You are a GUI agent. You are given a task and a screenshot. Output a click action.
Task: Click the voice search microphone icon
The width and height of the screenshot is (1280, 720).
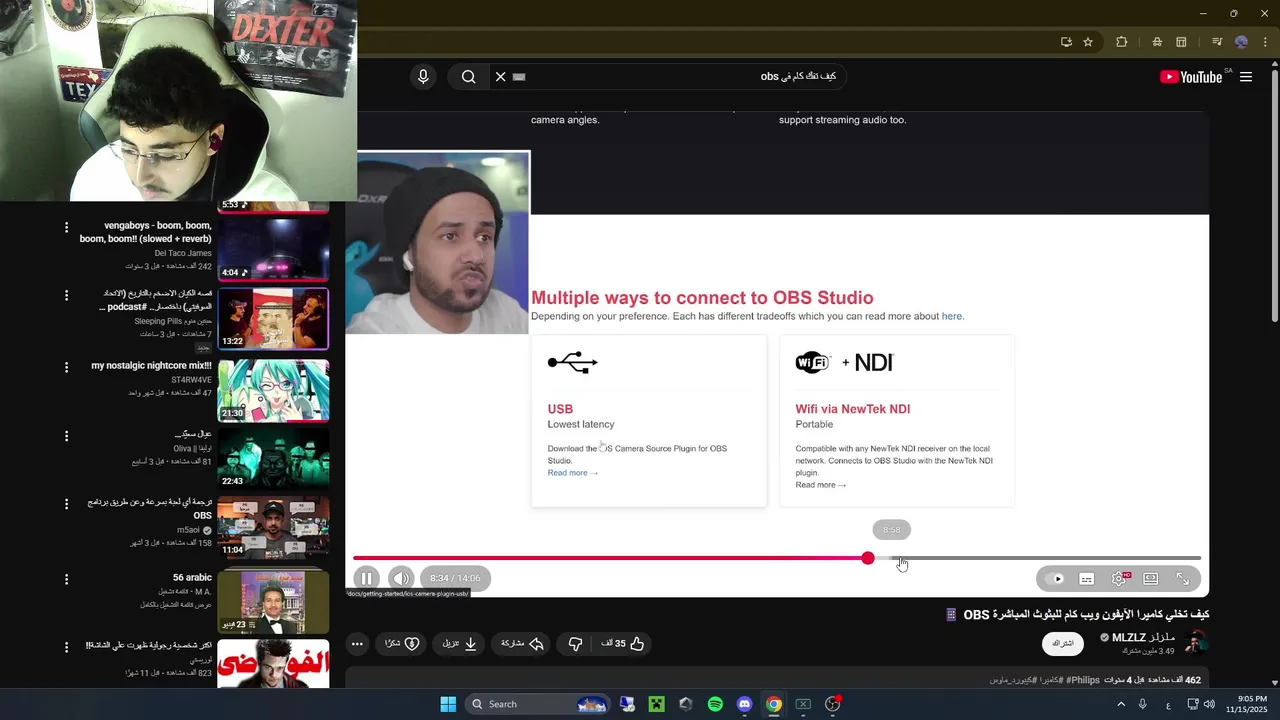(423, 77)
